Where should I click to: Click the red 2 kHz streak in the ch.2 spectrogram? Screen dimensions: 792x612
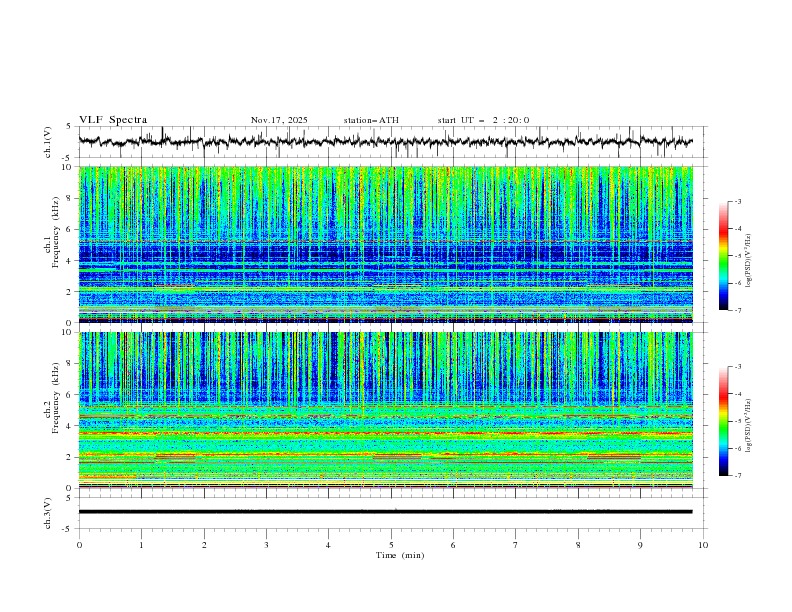pyautogui.click(x=177, y=457)
